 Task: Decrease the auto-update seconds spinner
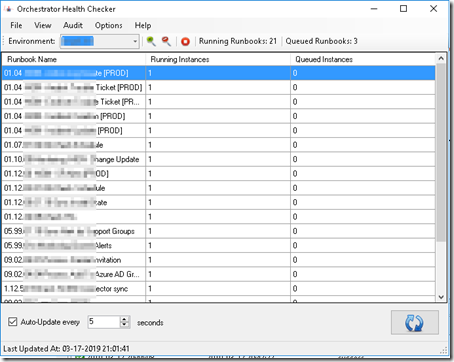point(124,325)
